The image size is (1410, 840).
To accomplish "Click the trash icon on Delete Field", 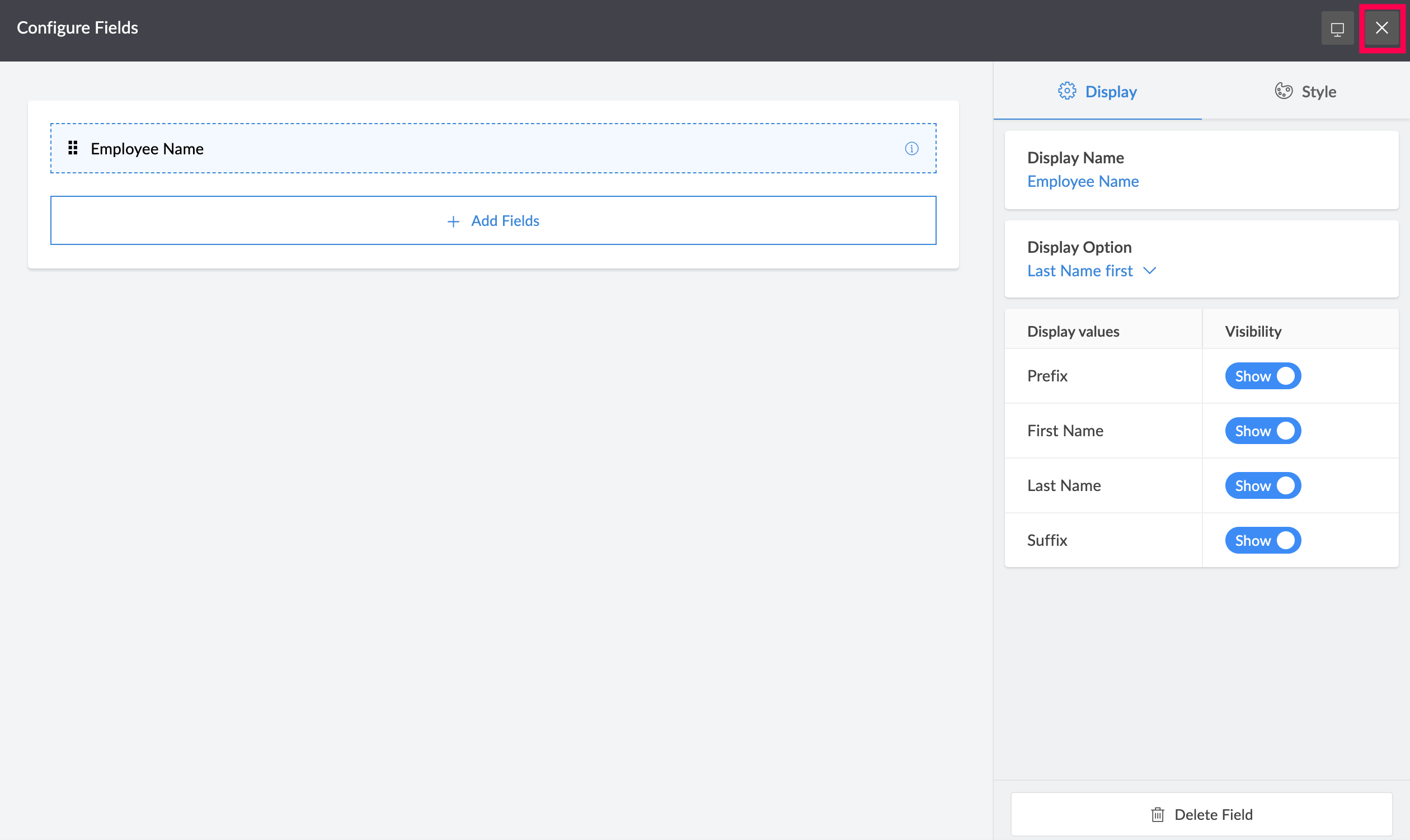I will [x=1158, y=814].
